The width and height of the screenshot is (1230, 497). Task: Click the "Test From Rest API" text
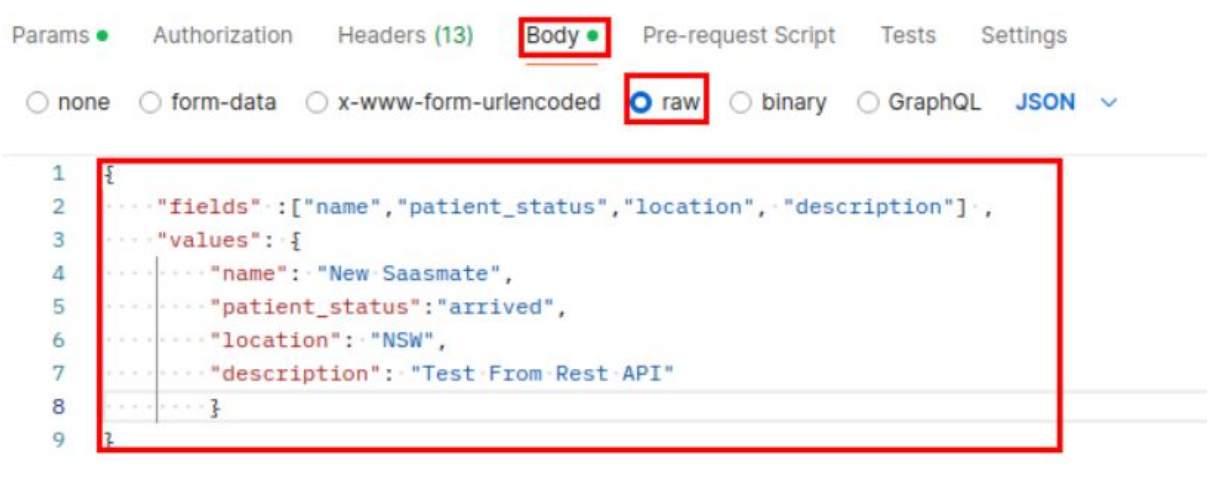(x=543, y=373)
